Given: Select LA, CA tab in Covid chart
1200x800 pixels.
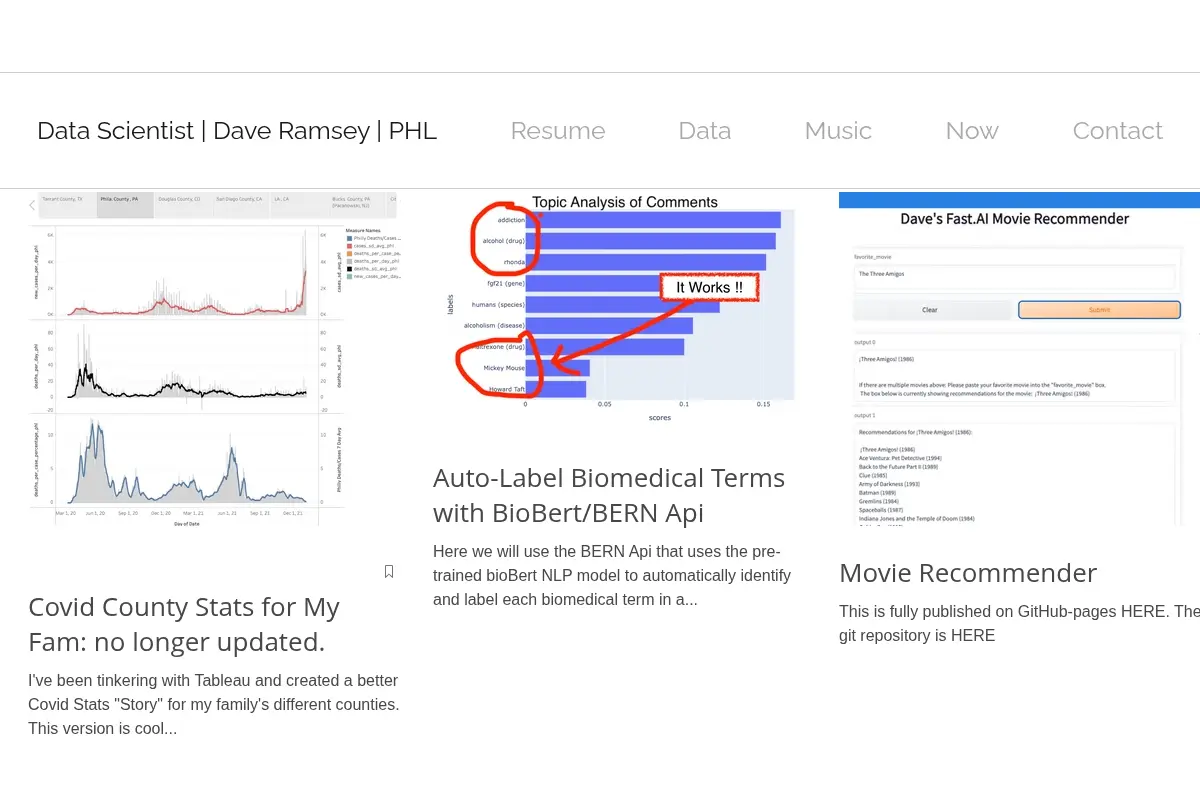Looking at the screenshot, I should [x=298, y=205].
